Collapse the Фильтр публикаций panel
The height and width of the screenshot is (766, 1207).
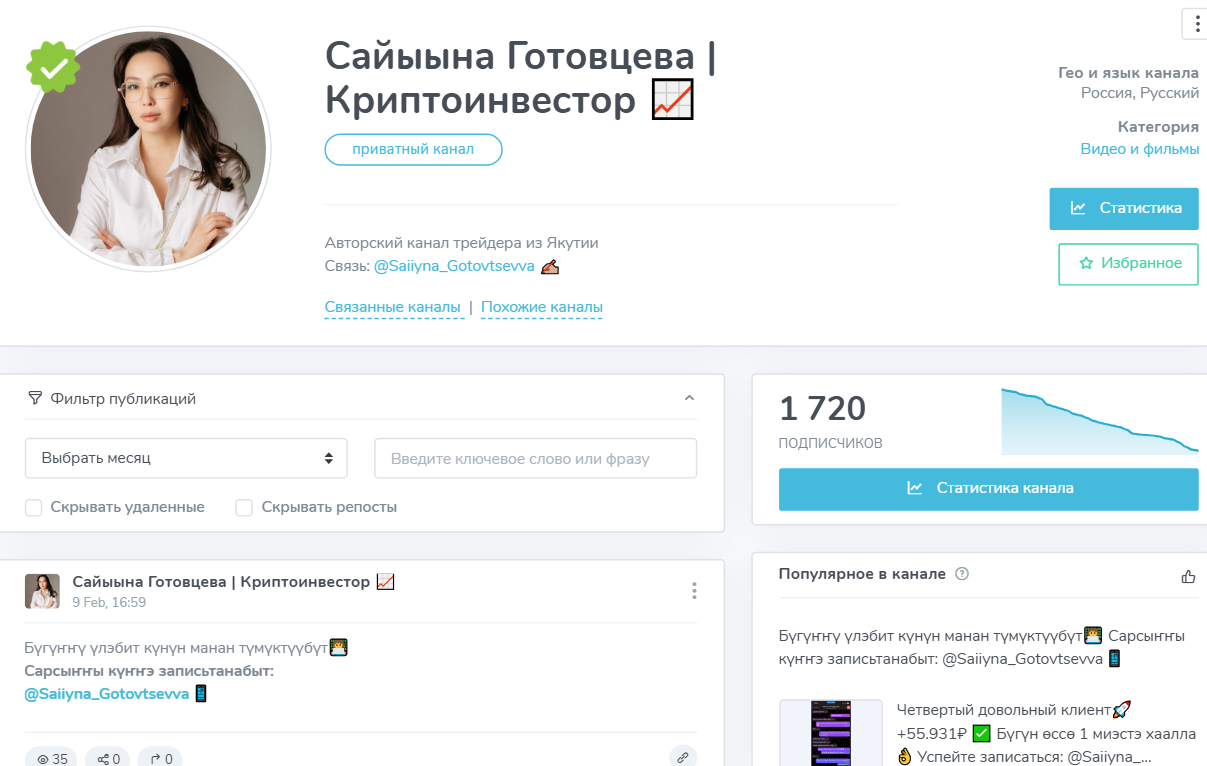[x=689, y=398]
